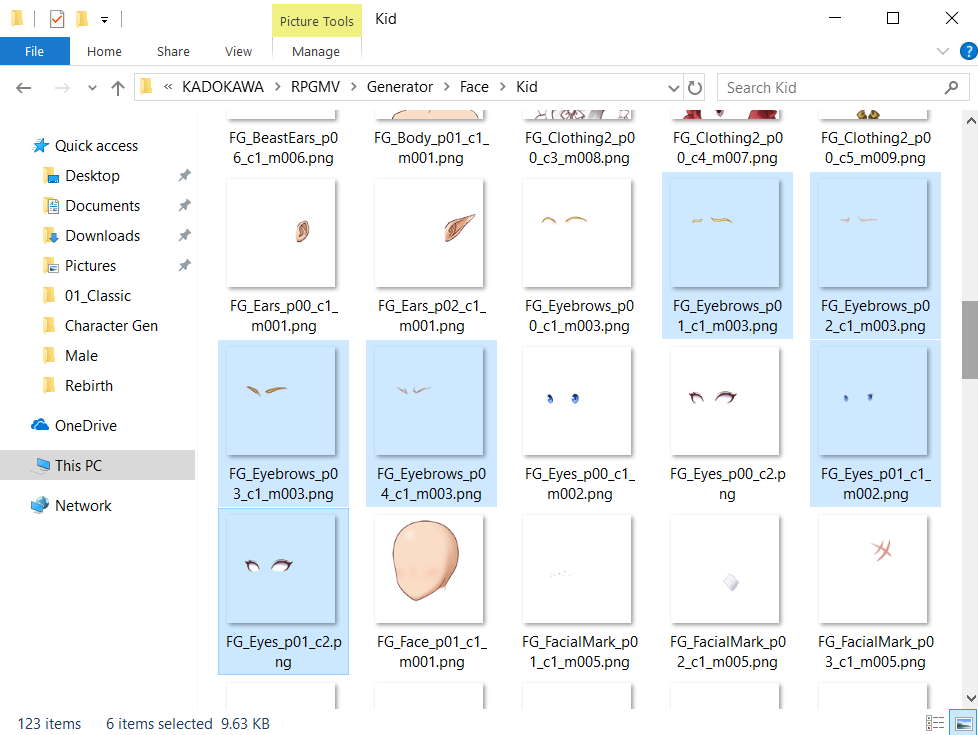Open the Manage Picture Tools tab
The image size is (978, 735).
[x=316, y=51]
